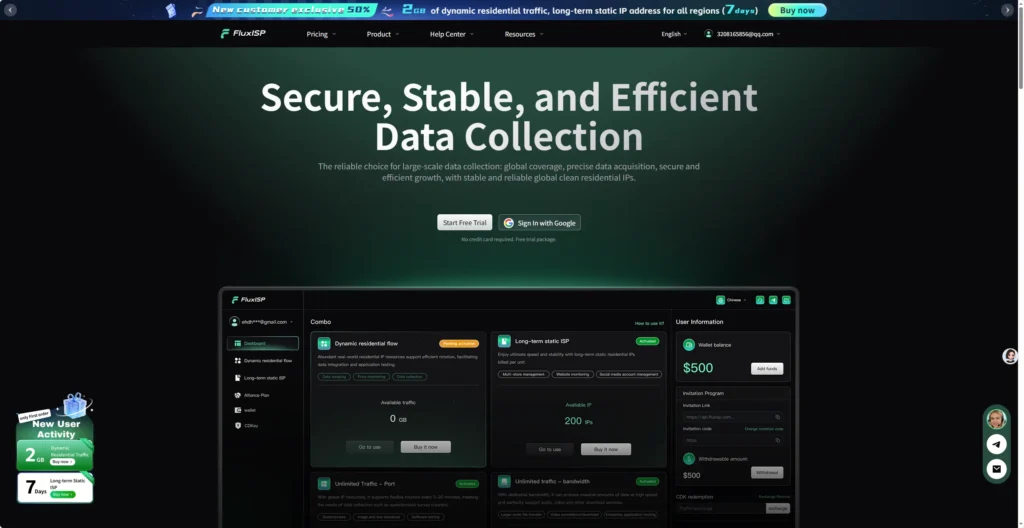Click the Social media account management tag
This screenshot has height=528, width=1024.
(629, 374)
